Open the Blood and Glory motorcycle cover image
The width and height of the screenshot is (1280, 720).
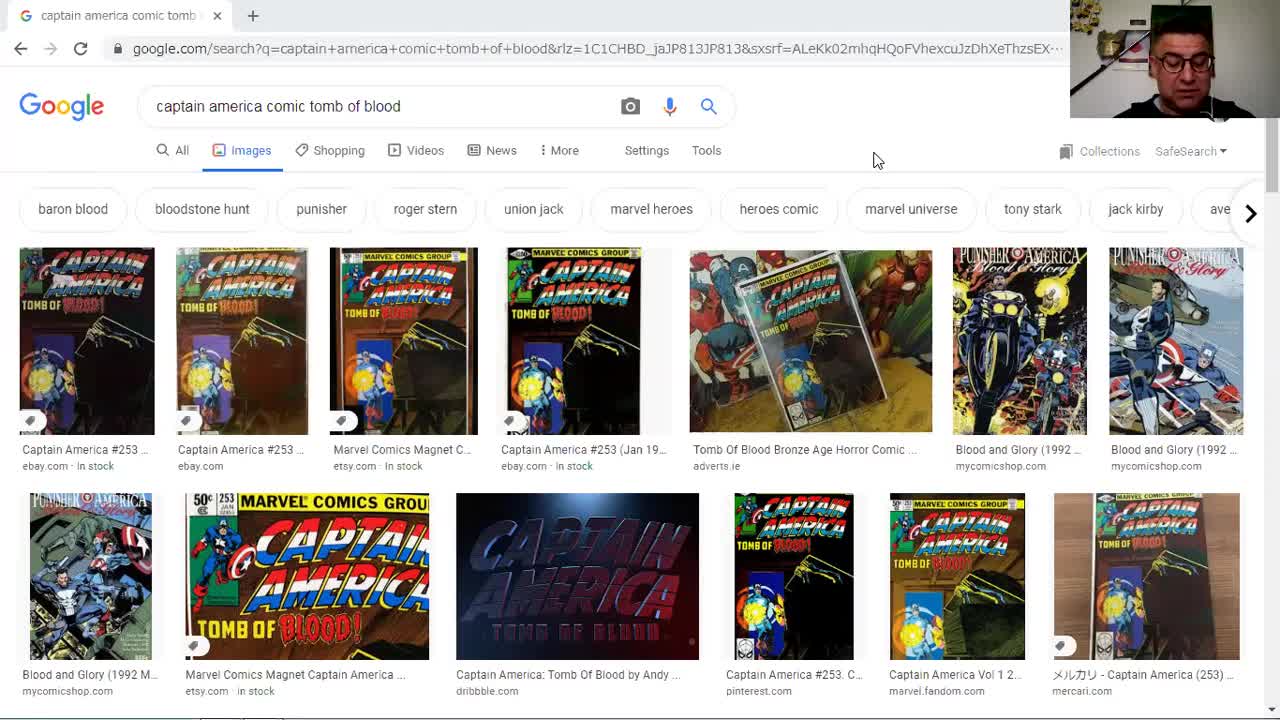click(1019, 341)
